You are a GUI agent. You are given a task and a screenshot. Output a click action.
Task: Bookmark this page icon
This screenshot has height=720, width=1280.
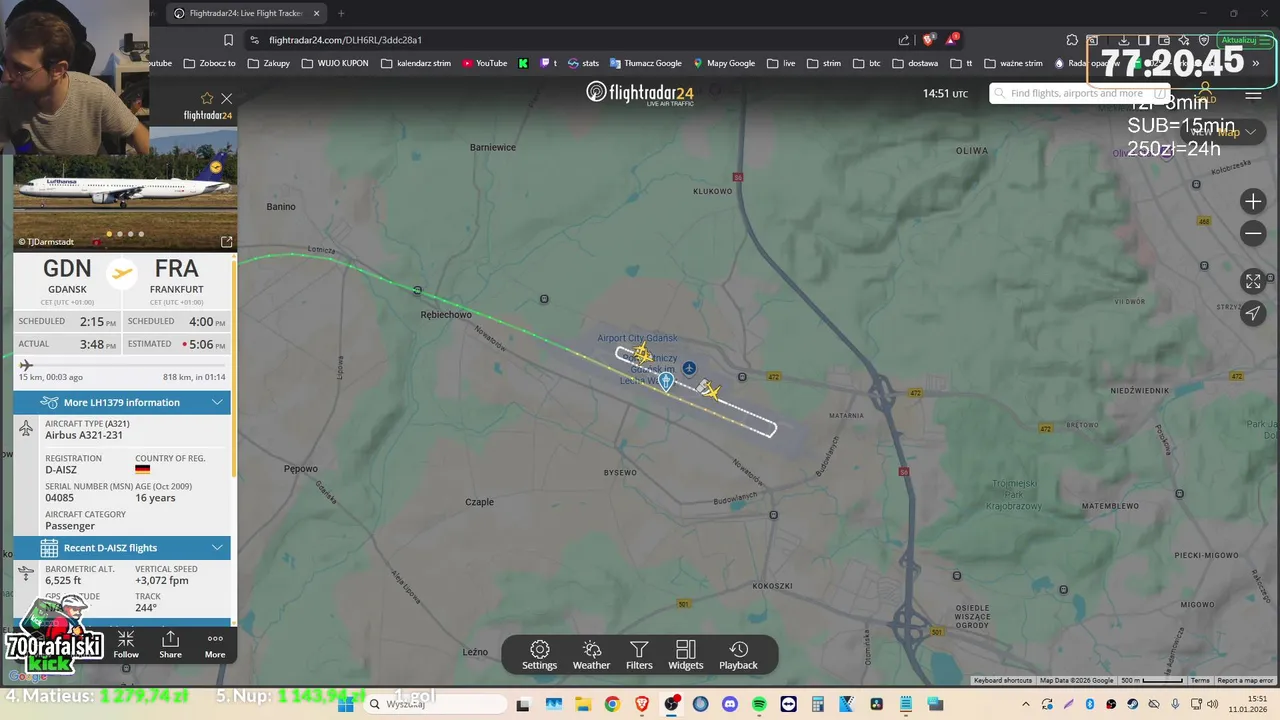click(x=228, y=40)
